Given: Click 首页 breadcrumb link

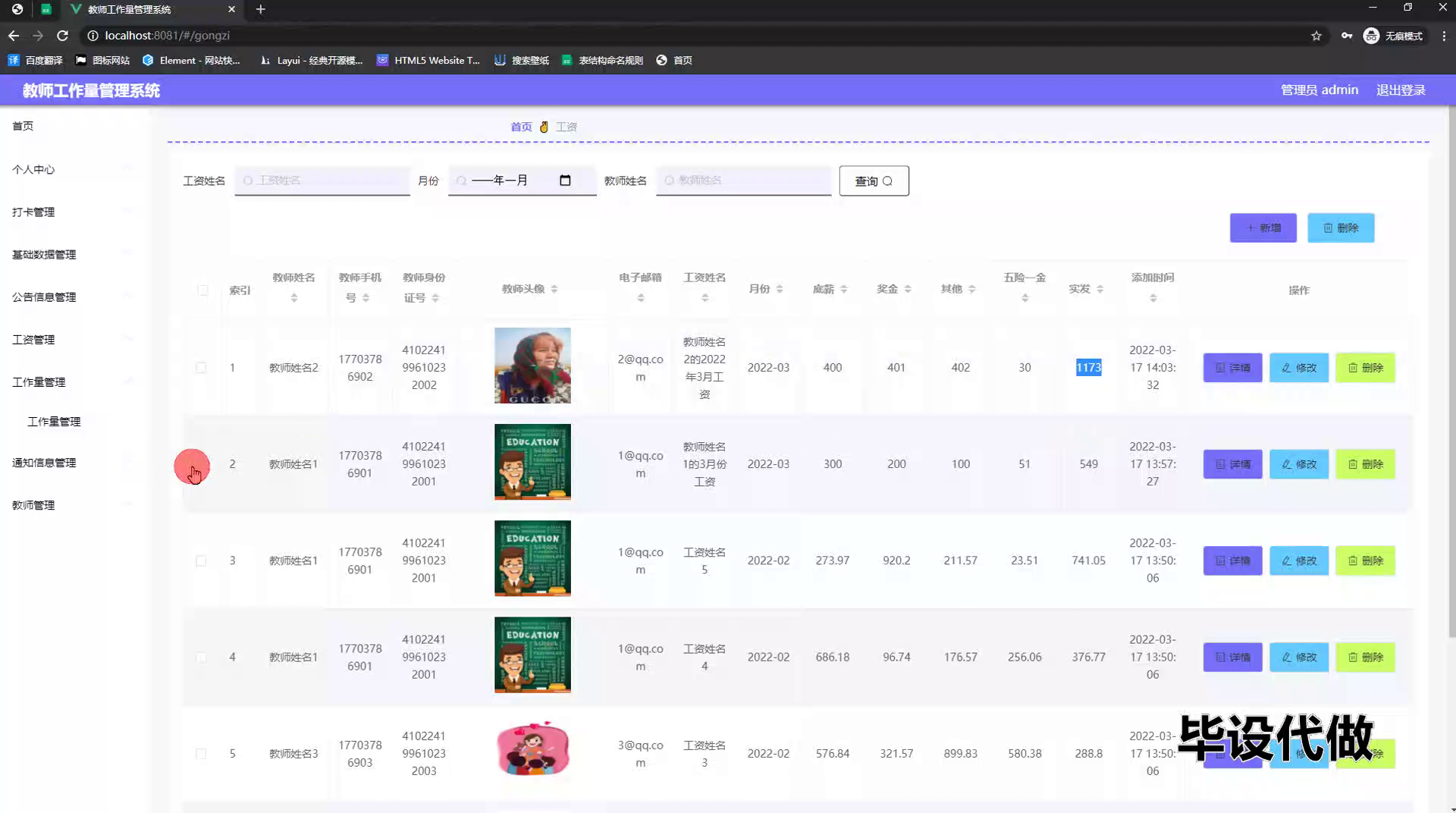Looking at the screenshot, I should coord(521,127).
